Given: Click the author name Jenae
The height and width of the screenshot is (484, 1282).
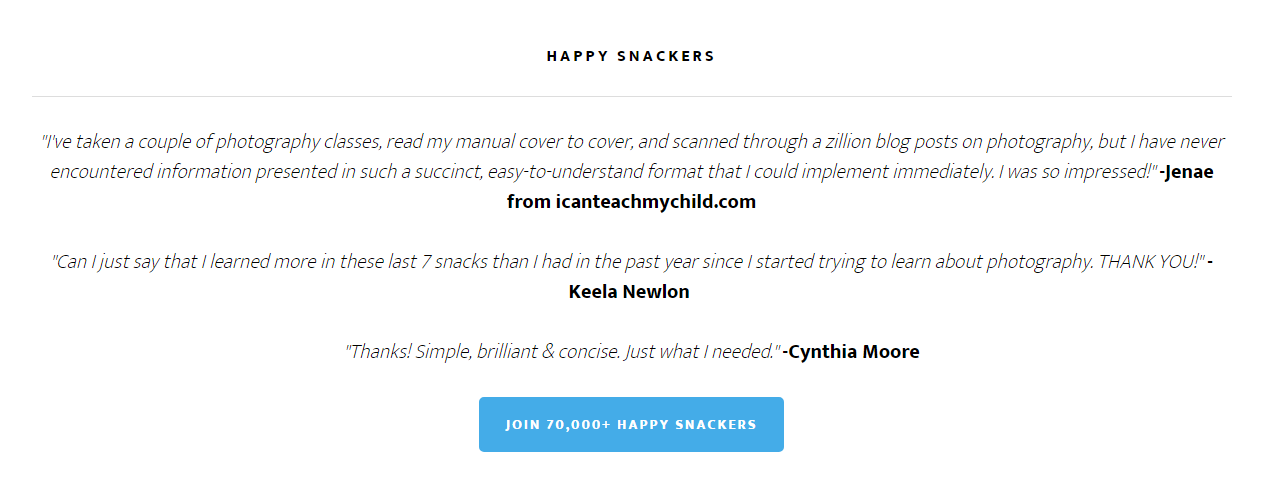Looking at the screenshot, I should [1189, 171].
